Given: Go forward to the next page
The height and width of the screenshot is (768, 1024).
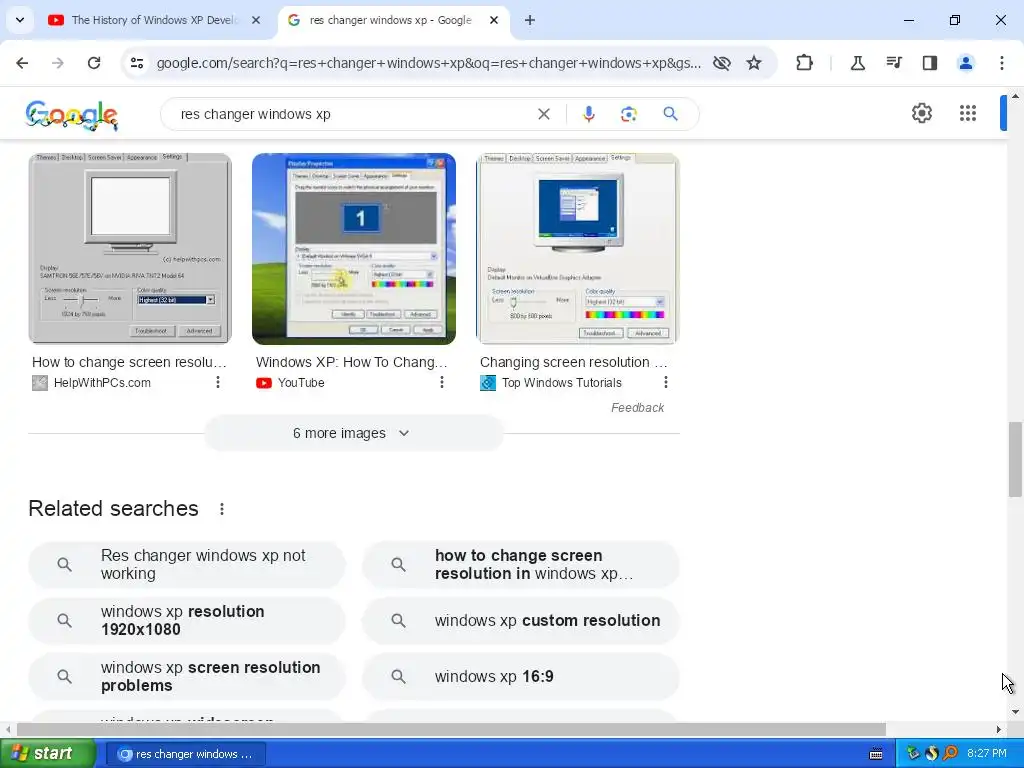Looking at the screenshot, I should click(x=58, y=63).
